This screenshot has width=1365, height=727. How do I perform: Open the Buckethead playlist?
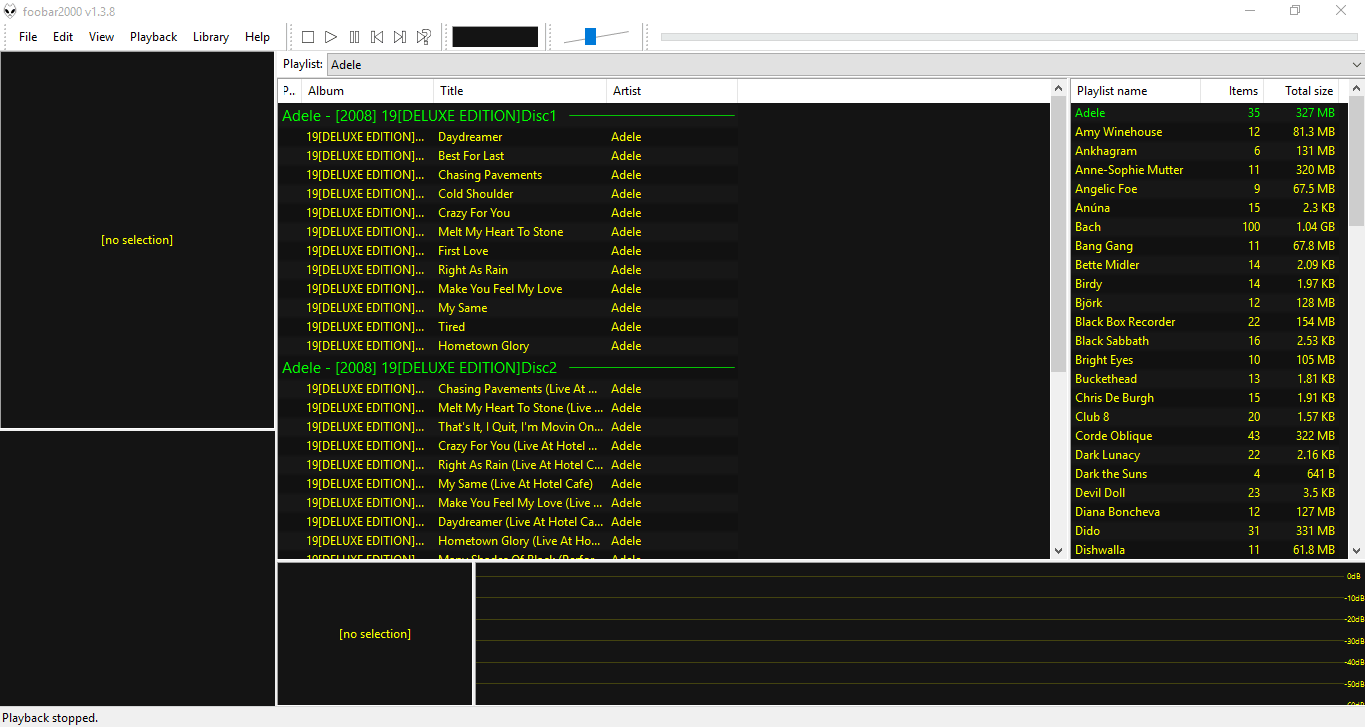click(1209, 379)
